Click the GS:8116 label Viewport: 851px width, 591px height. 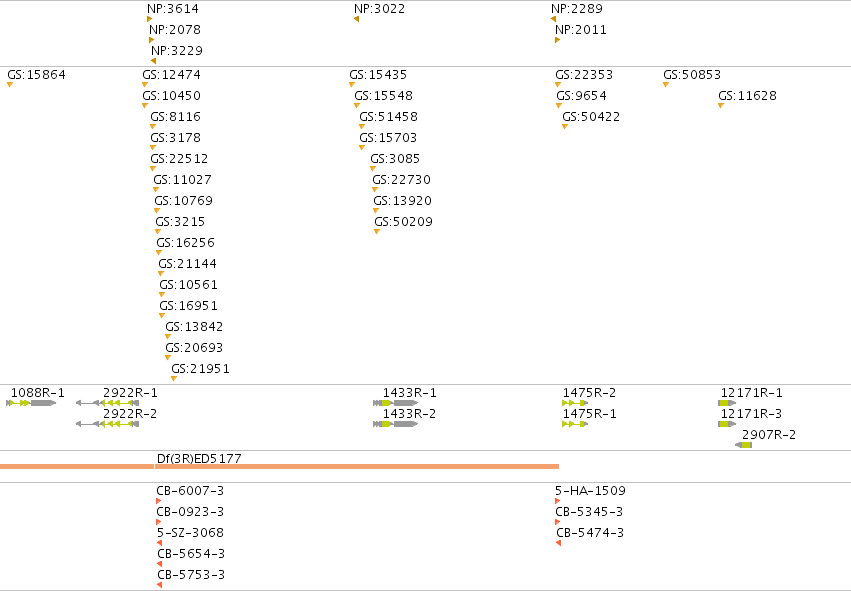(175, 117)
